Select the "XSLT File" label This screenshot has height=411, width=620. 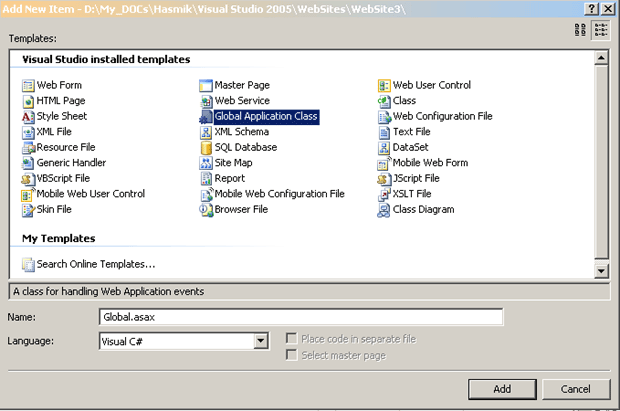point(412,194)
